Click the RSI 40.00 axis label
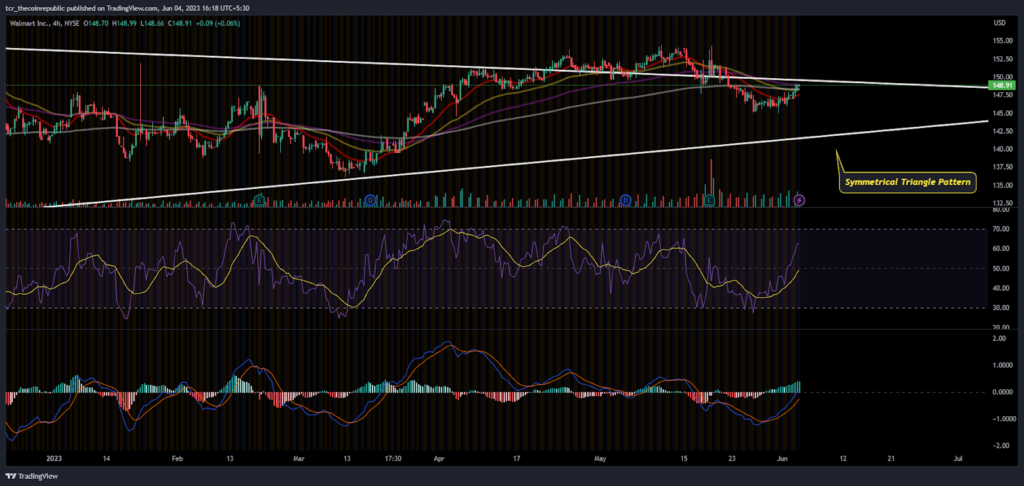Screen dimensions: 1024x486 point(1001,288)
